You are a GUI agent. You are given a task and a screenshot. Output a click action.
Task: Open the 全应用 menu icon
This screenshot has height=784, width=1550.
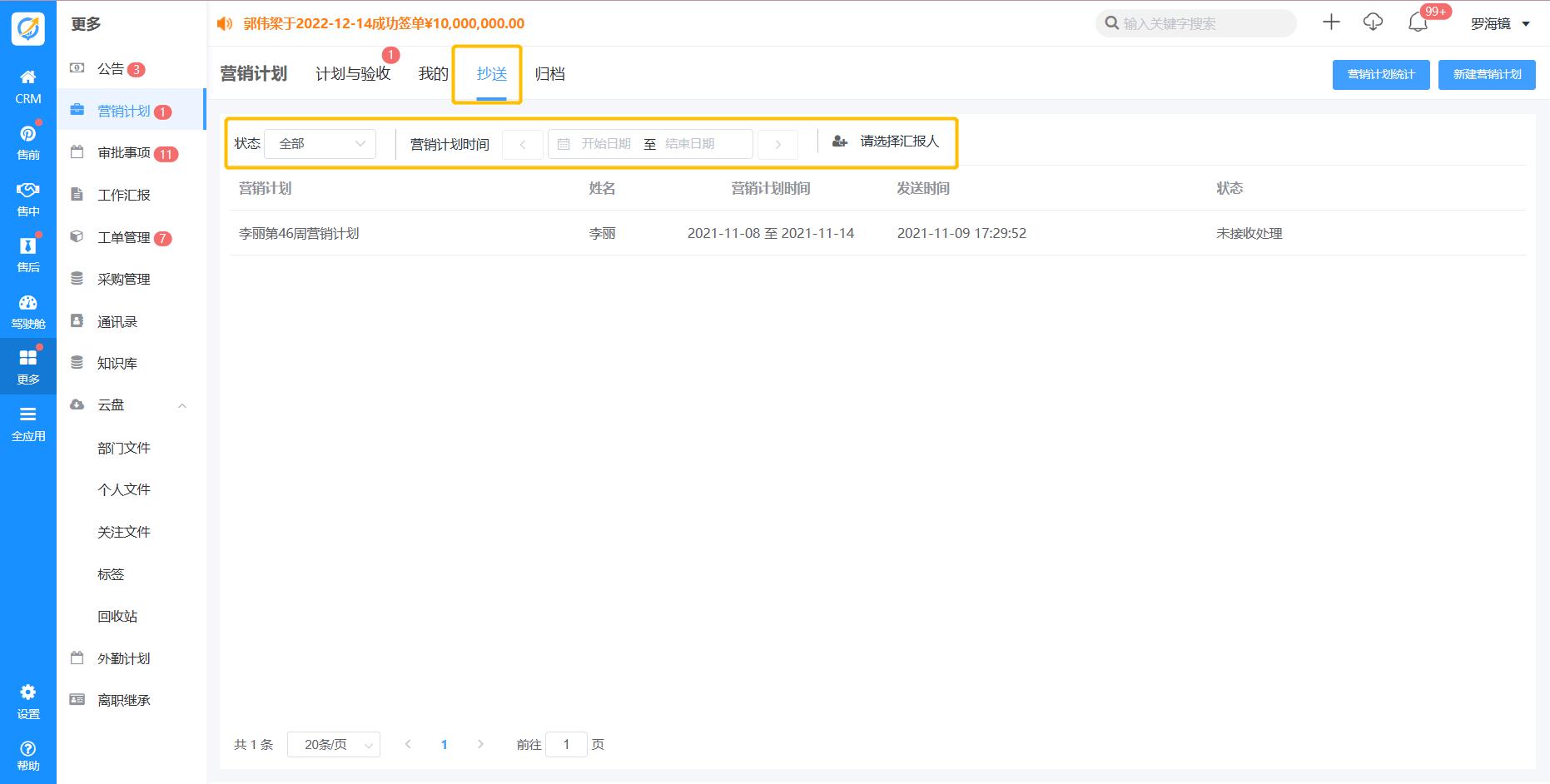click(x=28, y=414)
